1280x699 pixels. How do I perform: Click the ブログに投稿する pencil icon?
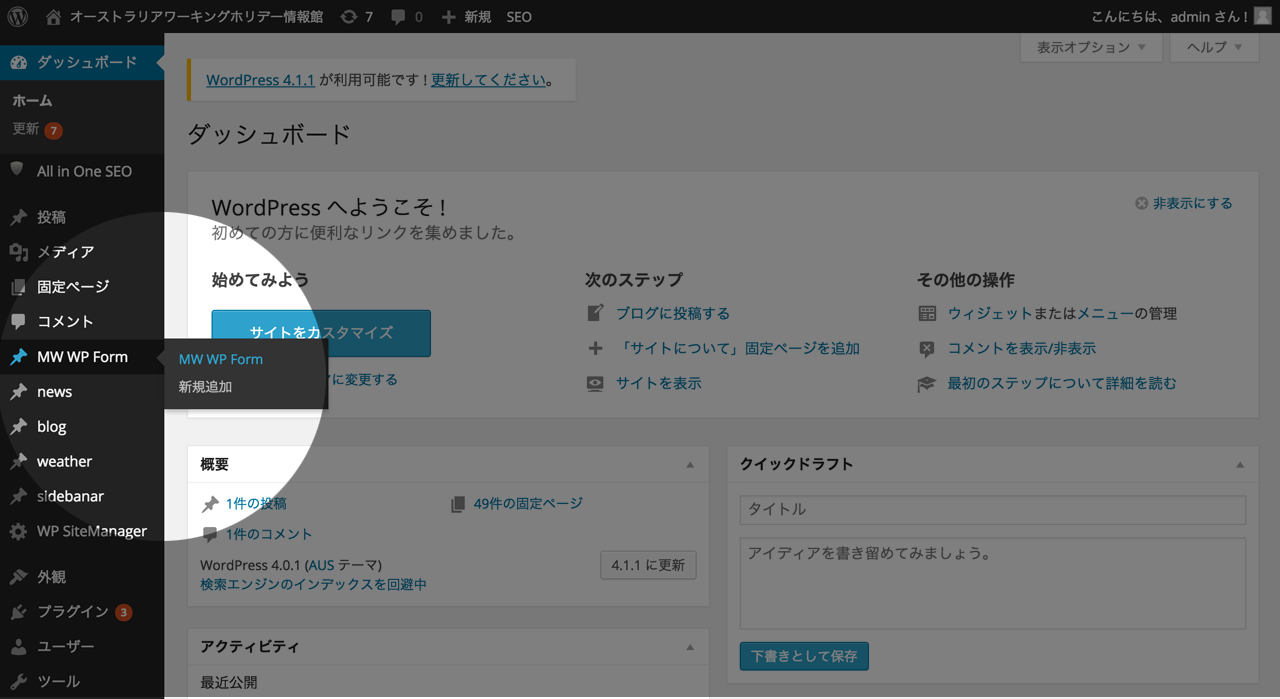[595, 313]
